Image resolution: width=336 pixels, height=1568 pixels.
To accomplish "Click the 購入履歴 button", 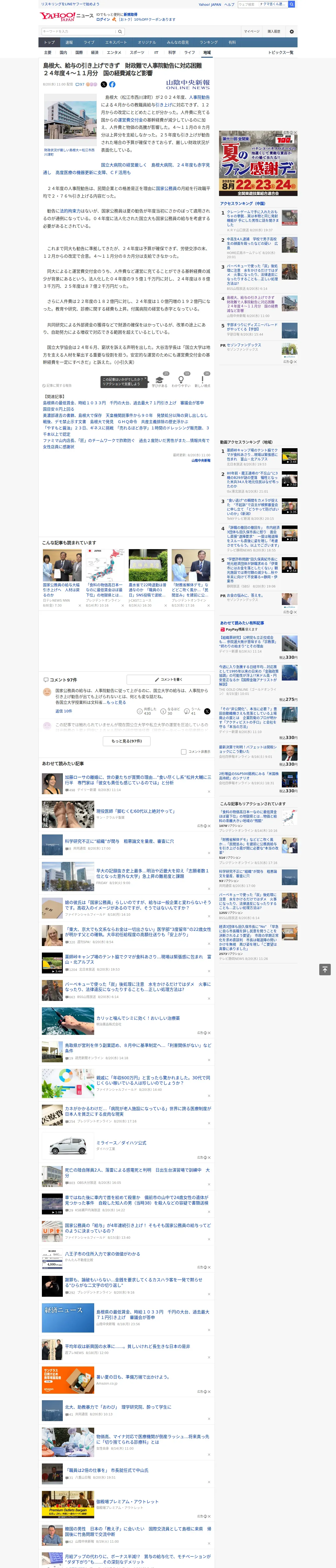I will pos(274,32).
